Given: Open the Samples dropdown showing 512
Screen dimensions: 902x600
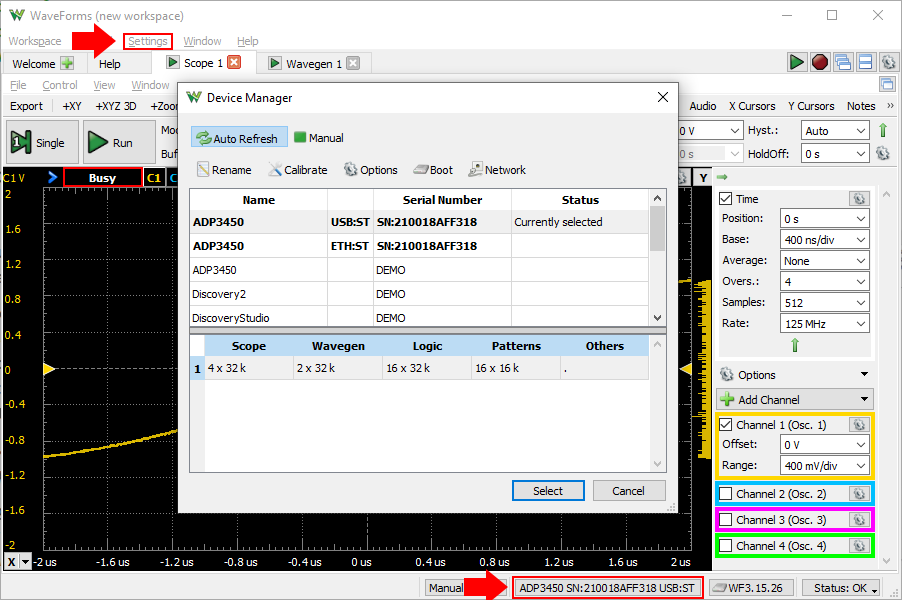Looking at the screenshot, I should pos(824,303).
